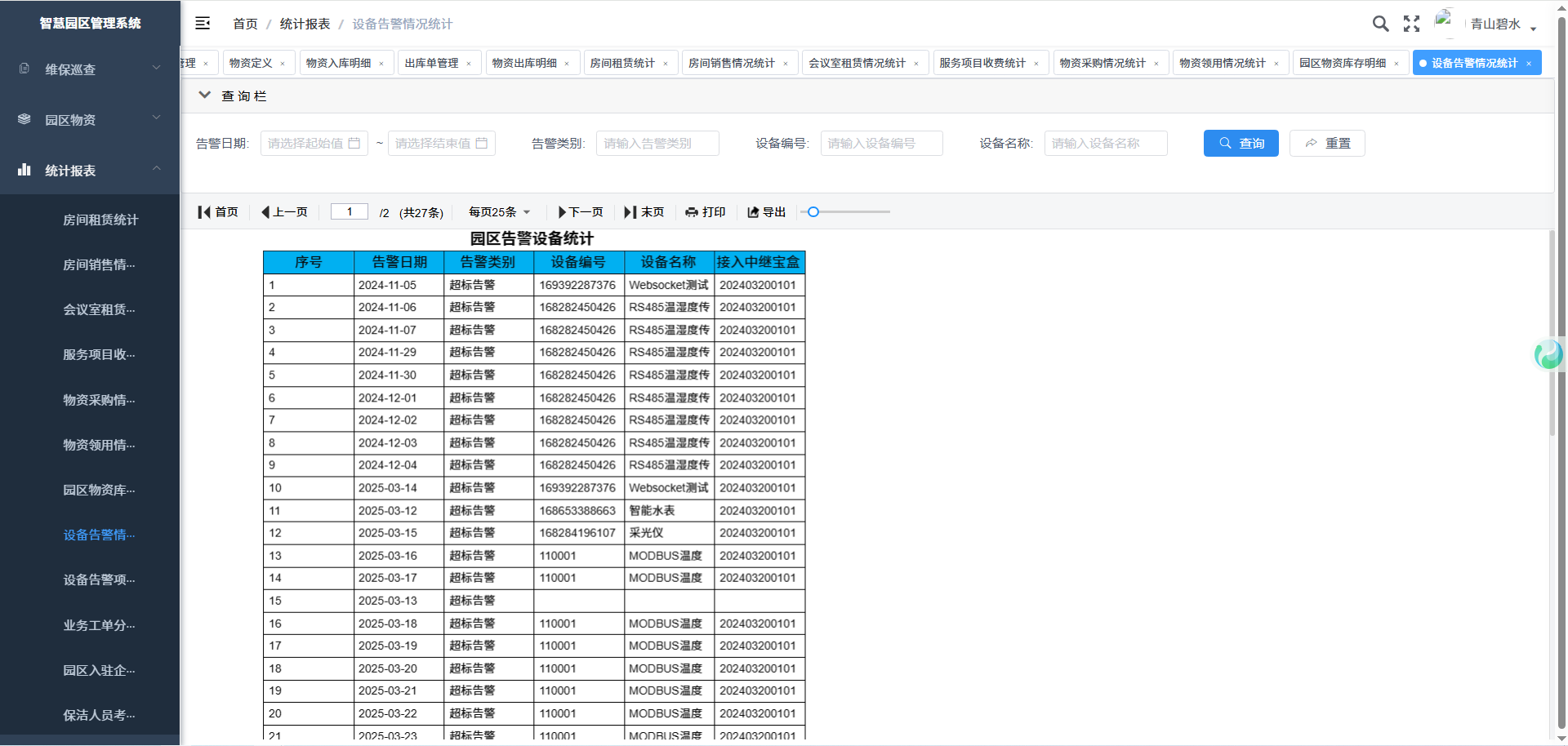Open the 每页25条 page size dropdown
The image size is (1568, 746).
(499, 212)
